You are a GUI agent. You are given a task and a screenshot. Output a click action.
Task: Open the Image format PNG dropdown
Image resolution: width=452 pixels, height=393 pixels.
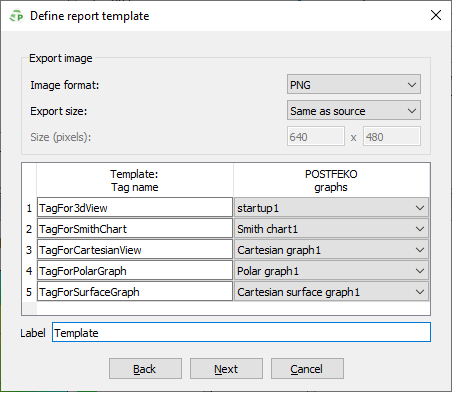tap(354, 84)
